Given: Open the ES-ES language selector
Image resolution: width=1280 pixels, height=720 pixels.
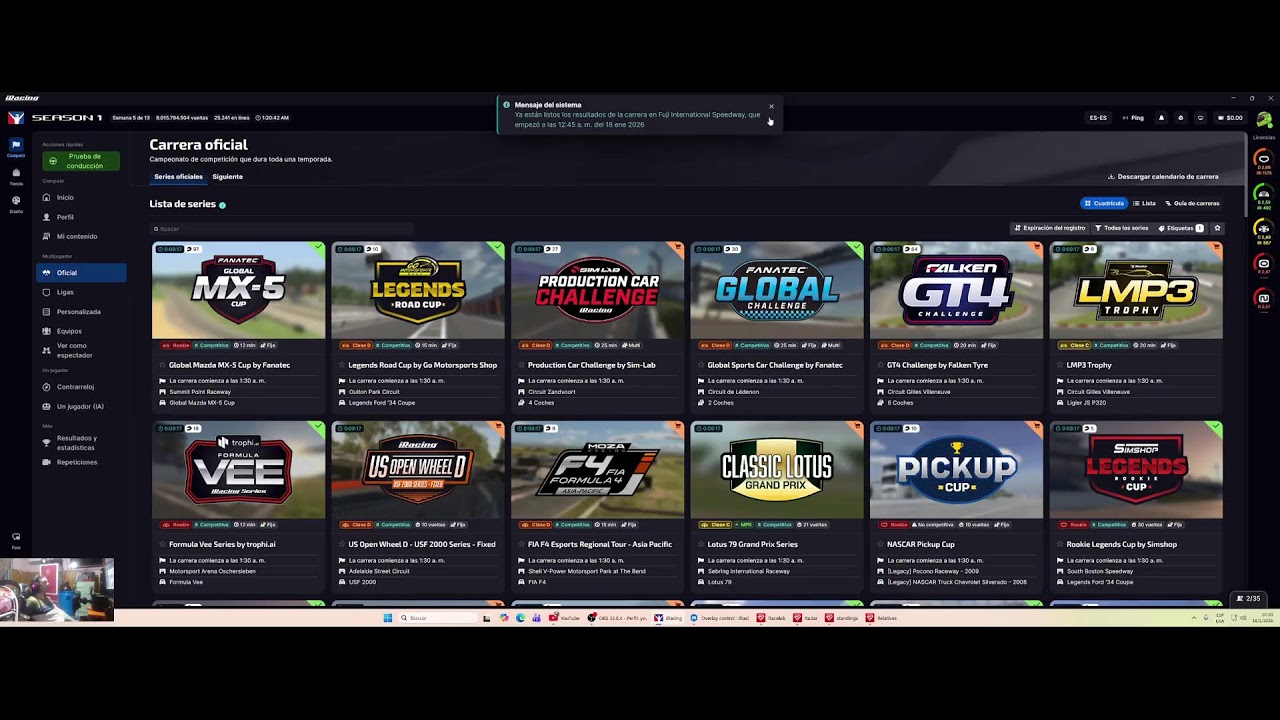Looking at the screenshot, I should click(x=1098, y=118).
